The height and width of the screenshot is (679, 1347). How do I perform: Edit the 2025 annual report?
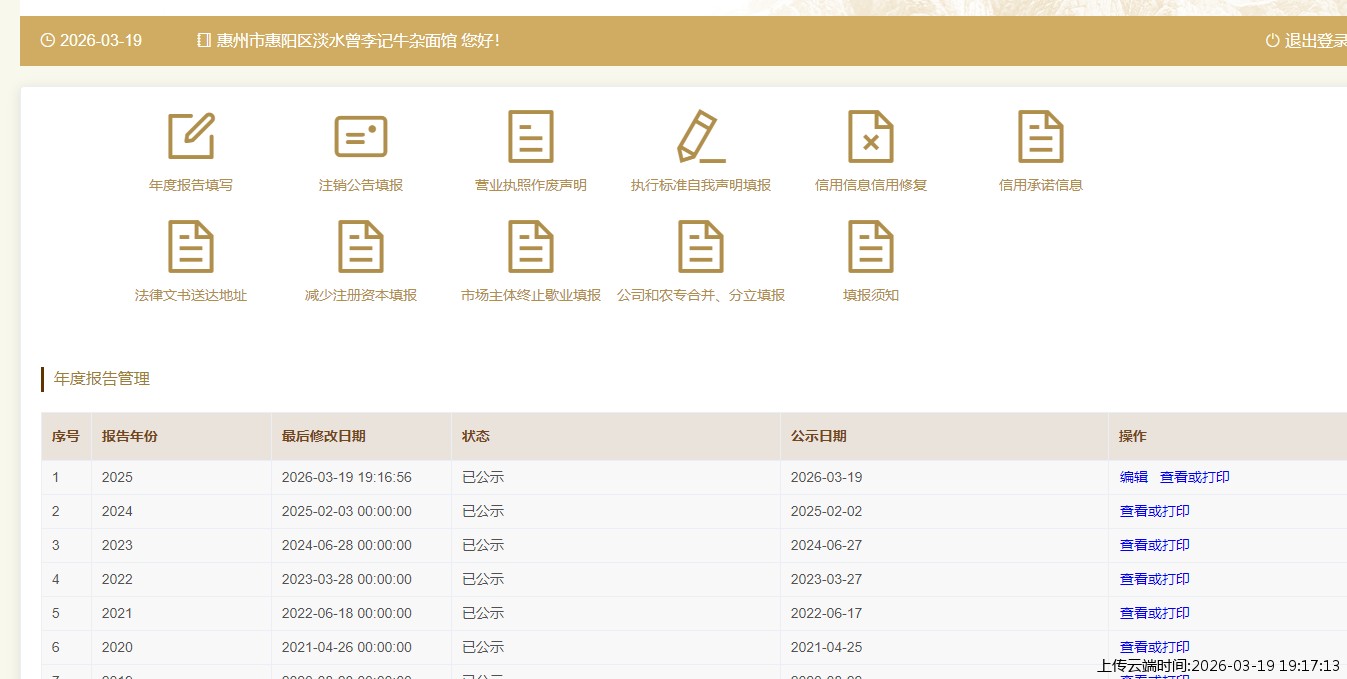tap(1134, 478)
